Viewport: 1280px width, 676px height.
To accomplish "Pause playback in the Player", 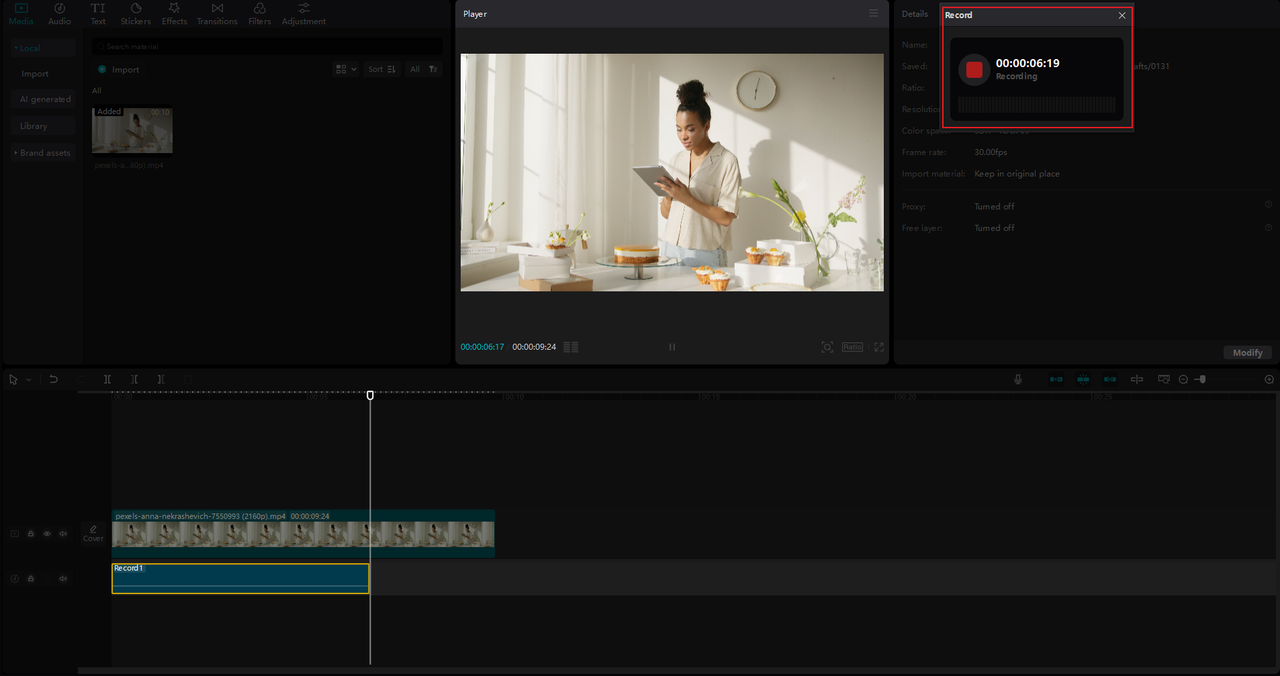I will coord(672,347).
